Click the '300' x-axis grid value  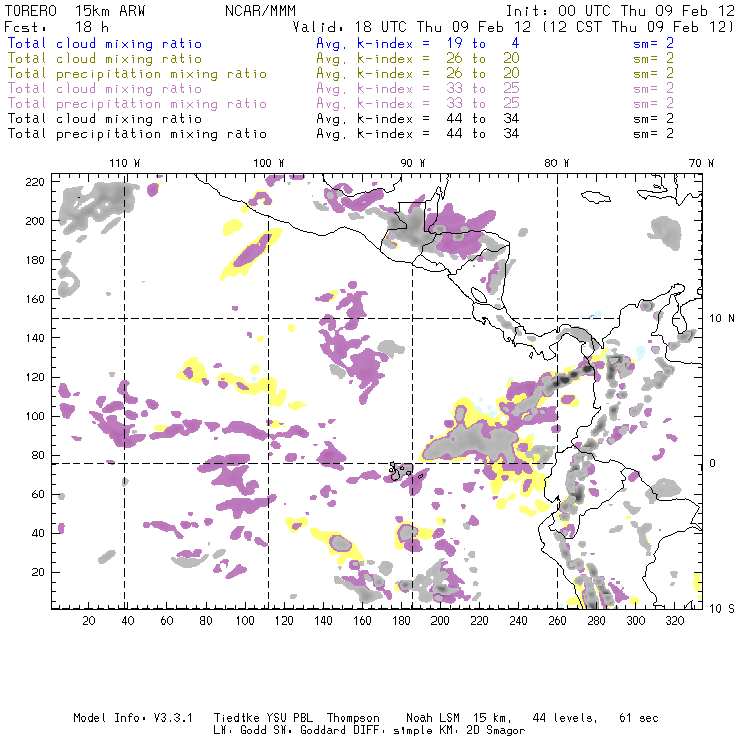[635, 621]
